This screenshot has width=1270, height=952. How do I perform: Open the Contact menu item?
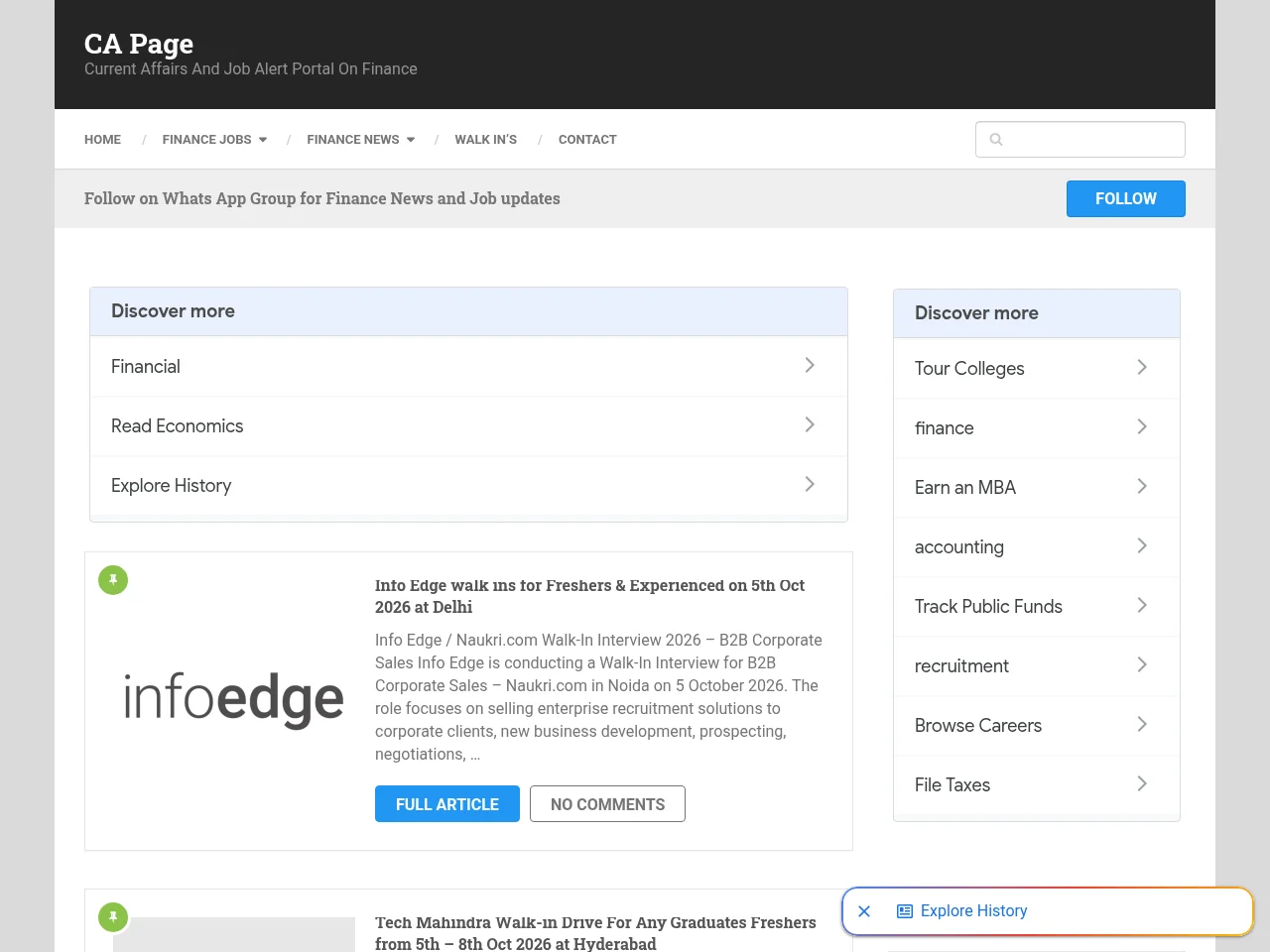point(587,140)
